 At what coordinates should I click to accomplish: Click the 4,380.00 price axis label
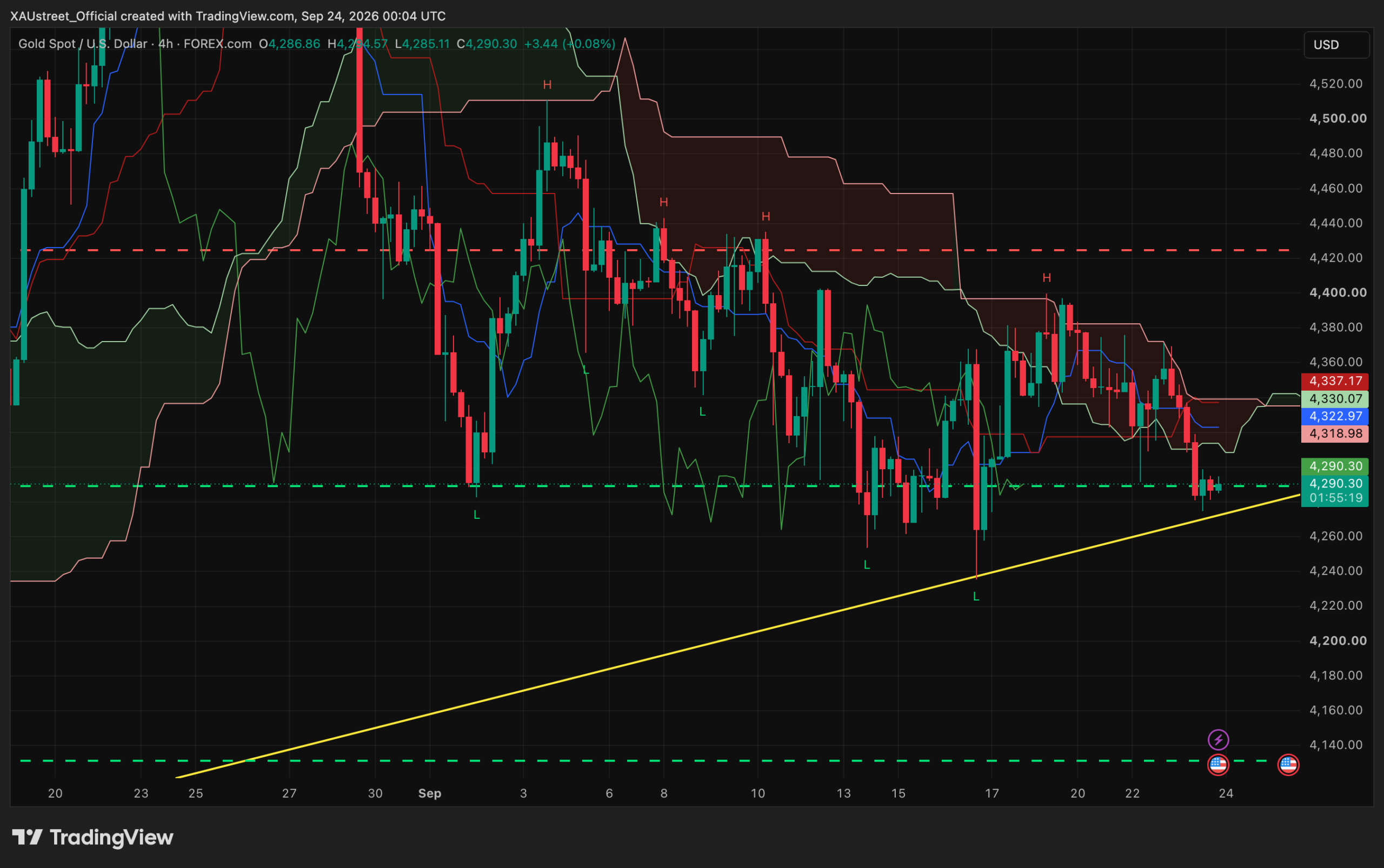(x=1336, y=327)
